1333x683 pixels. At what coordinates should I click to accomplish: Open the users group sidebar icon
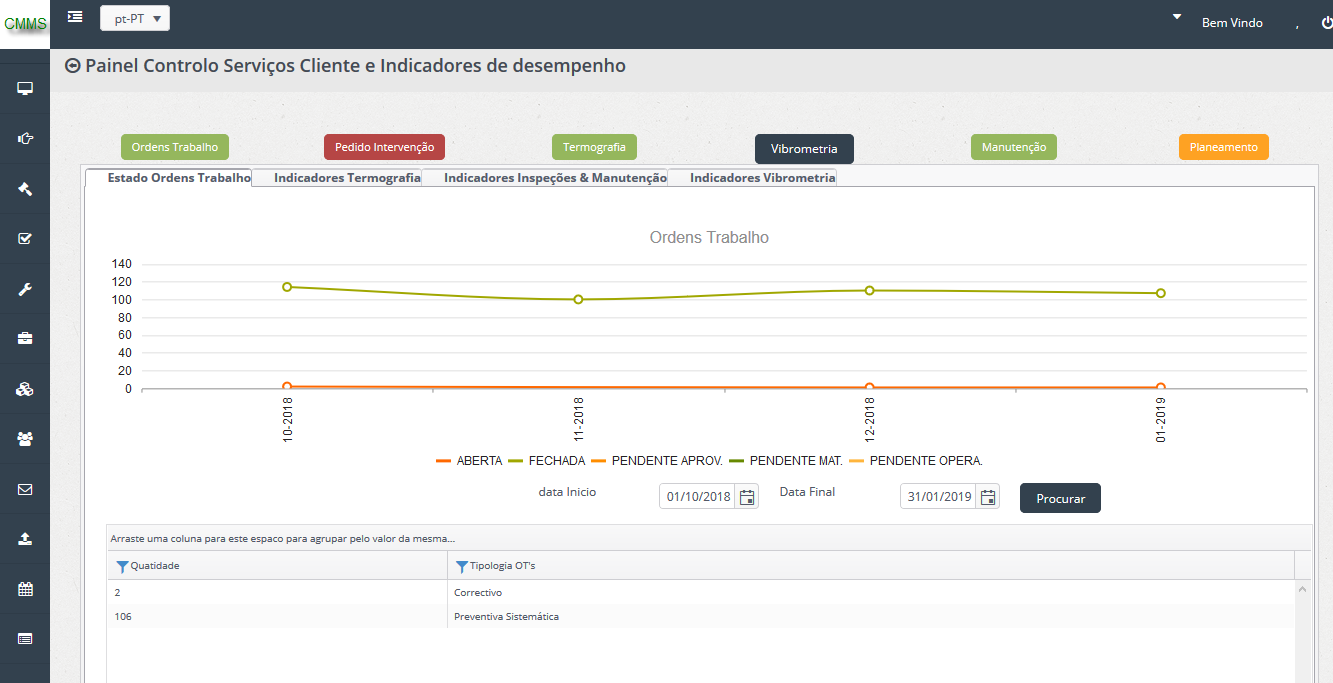pos(25,438)
